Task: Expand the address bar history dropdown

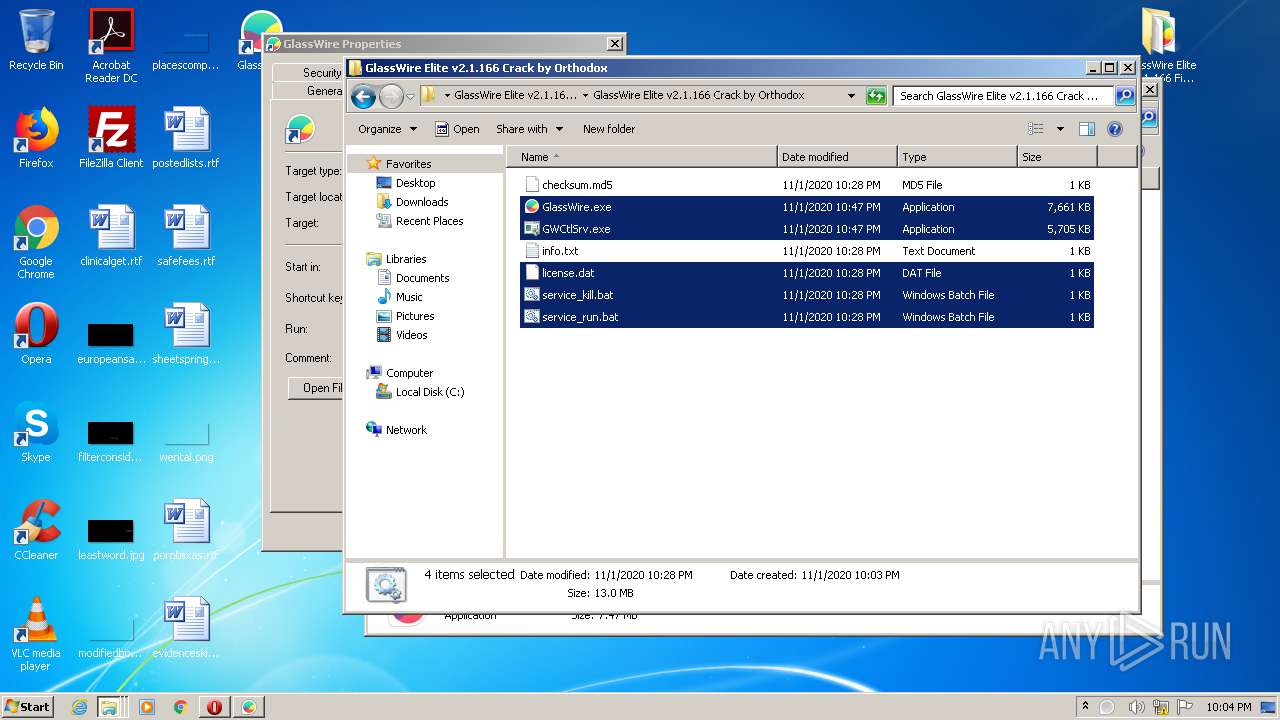Action: [x=851, y=96]
